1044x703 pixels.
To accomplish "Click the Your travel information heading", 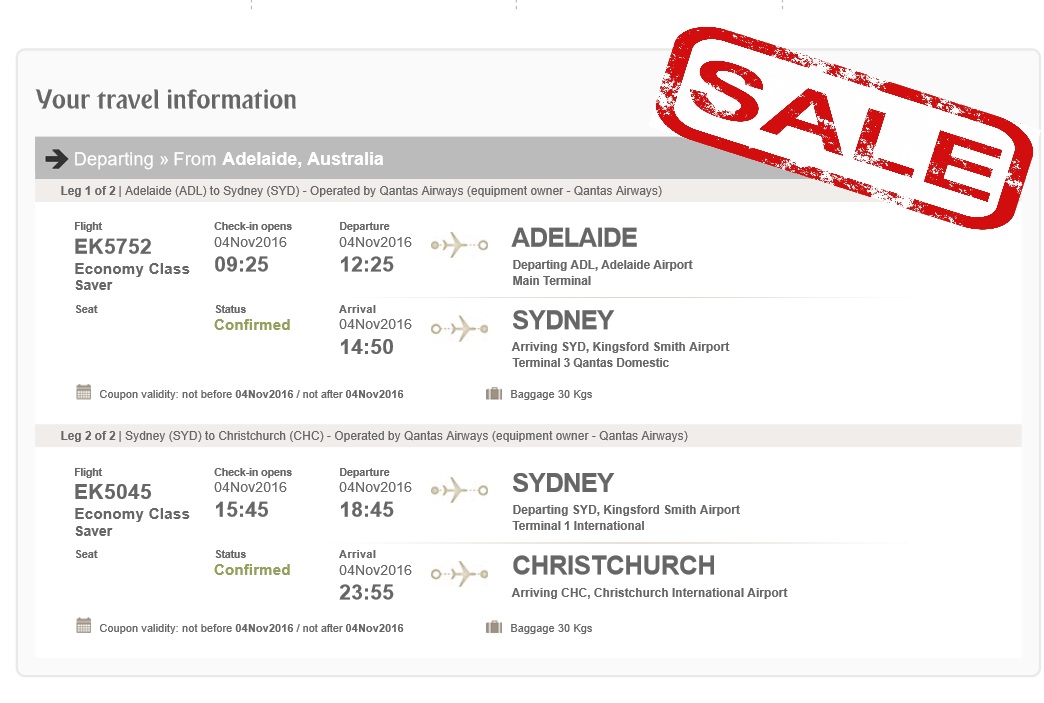I will pyautogui.click(x=166, y=99).
